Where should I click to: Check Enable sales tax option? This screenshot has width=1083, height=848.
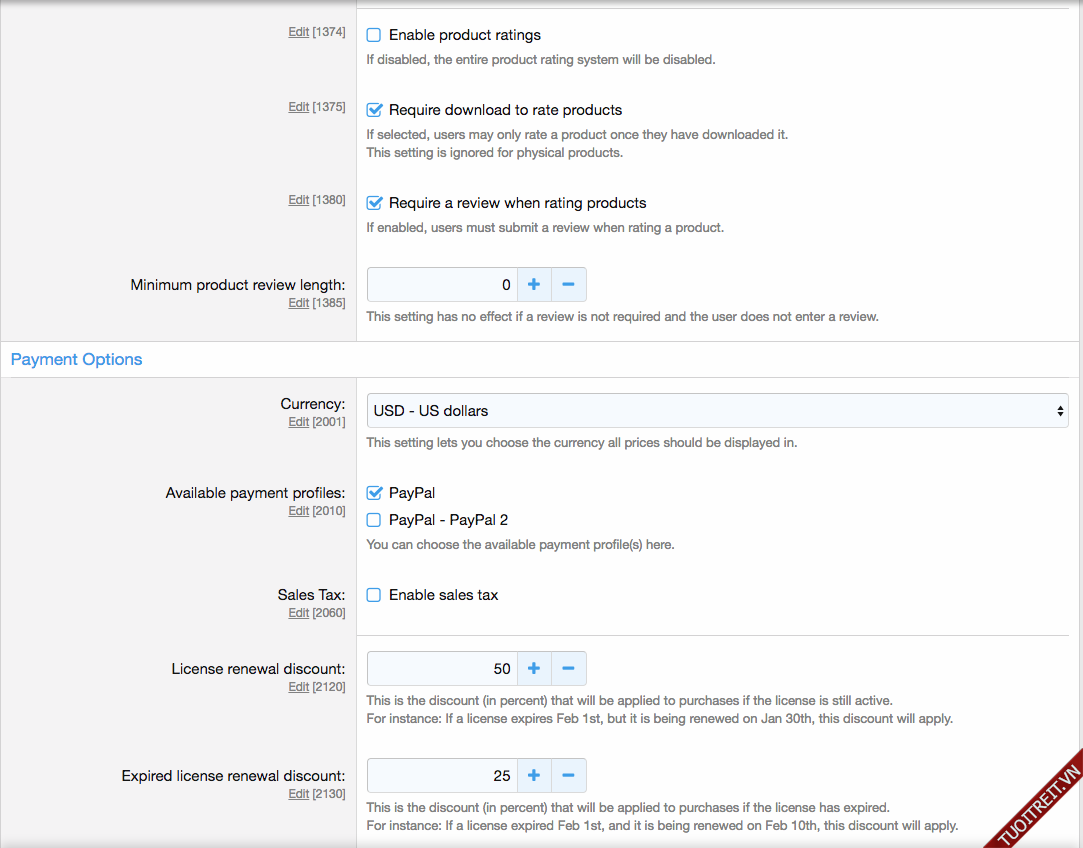click(x=374, y=595)
